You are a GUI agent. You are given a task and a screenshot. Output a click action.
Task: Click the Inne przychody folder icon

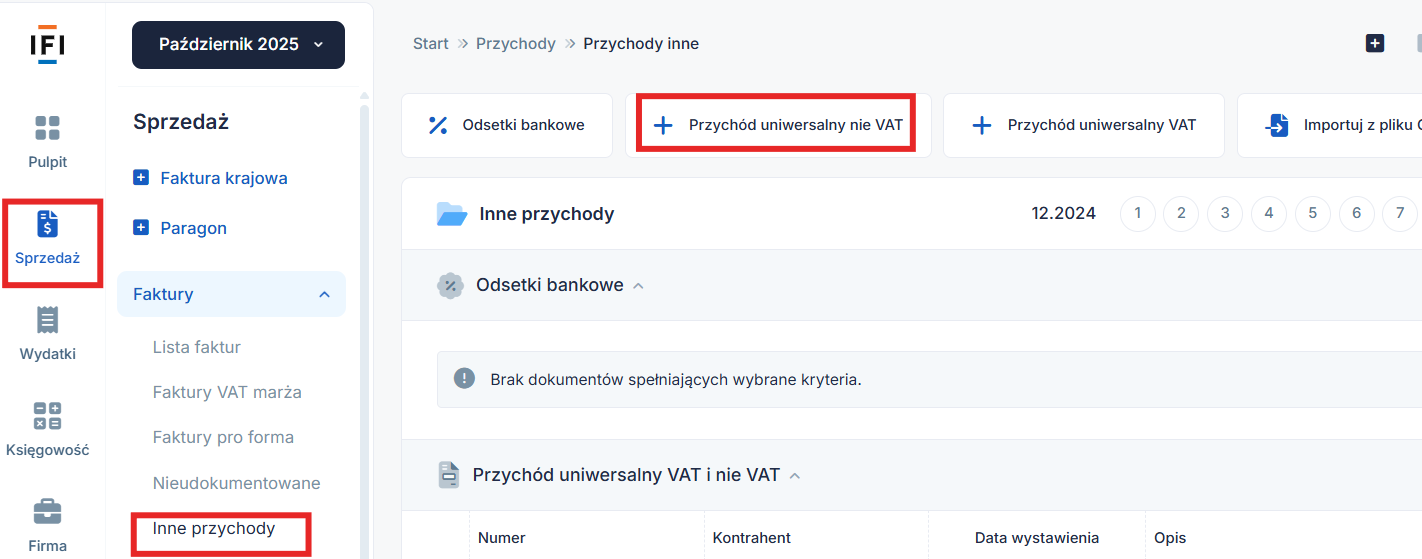[452, 214]
